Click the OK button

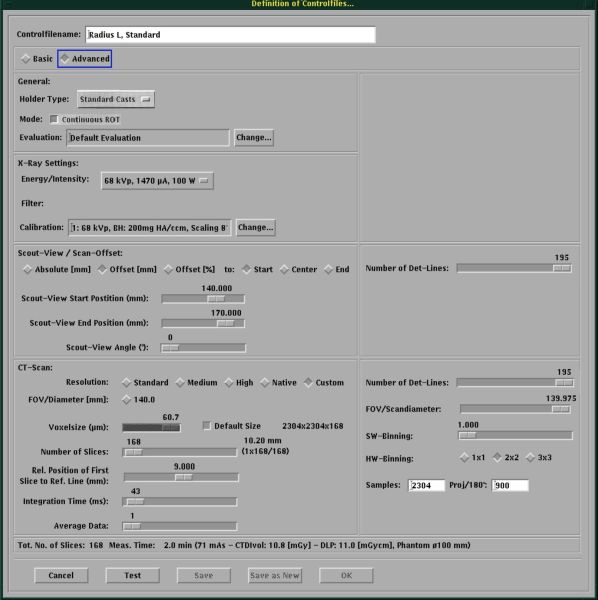[x=346, y=576]
